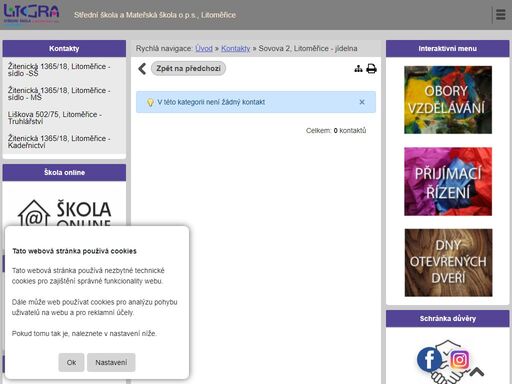Follow the Kontakty breadcrumb link
Screen dimensions: 512x384
click(236, 49)
